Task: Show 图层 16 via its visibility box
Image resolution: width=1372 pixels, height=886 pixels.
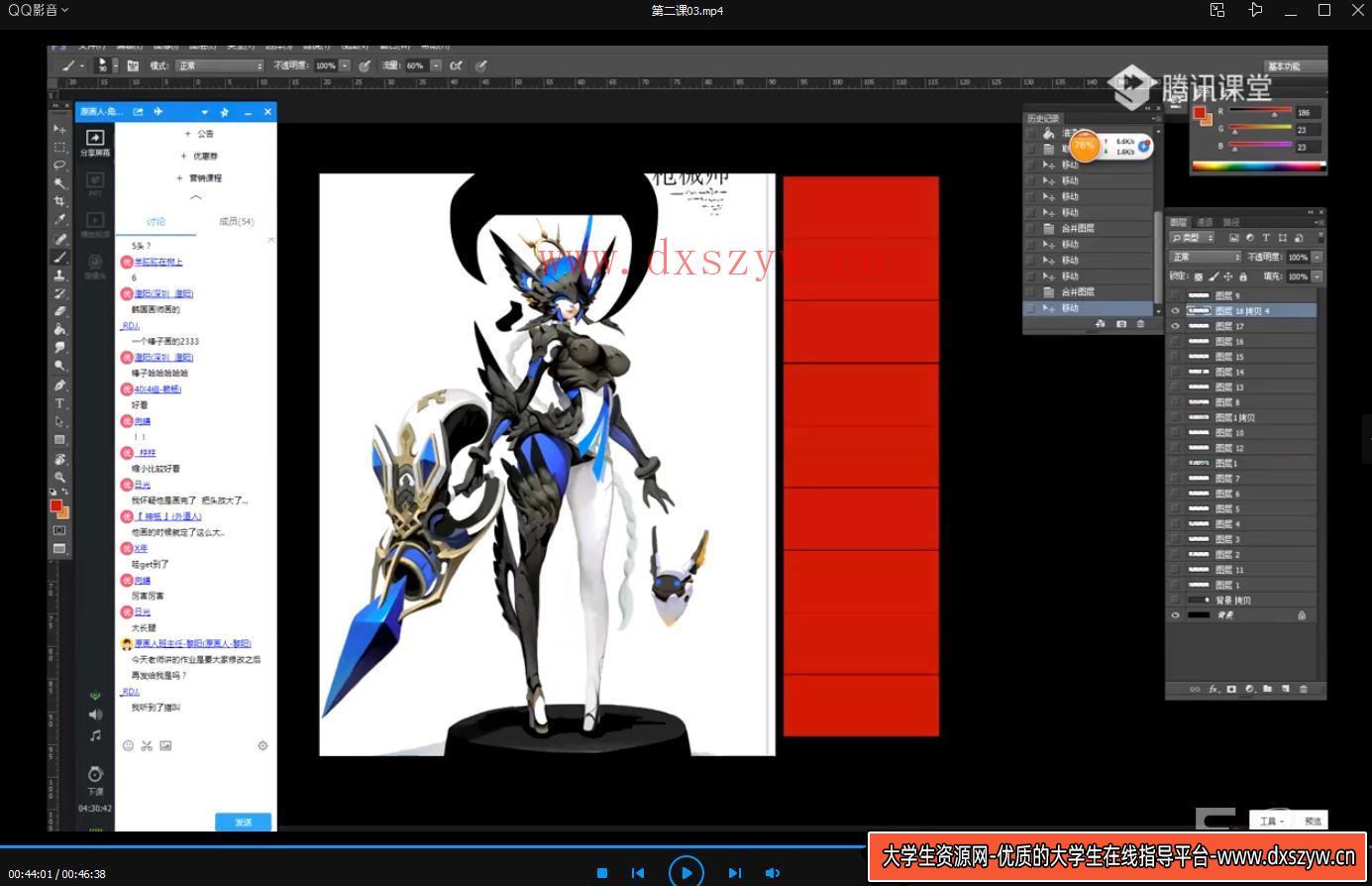Action: (x=1176, y=341)
